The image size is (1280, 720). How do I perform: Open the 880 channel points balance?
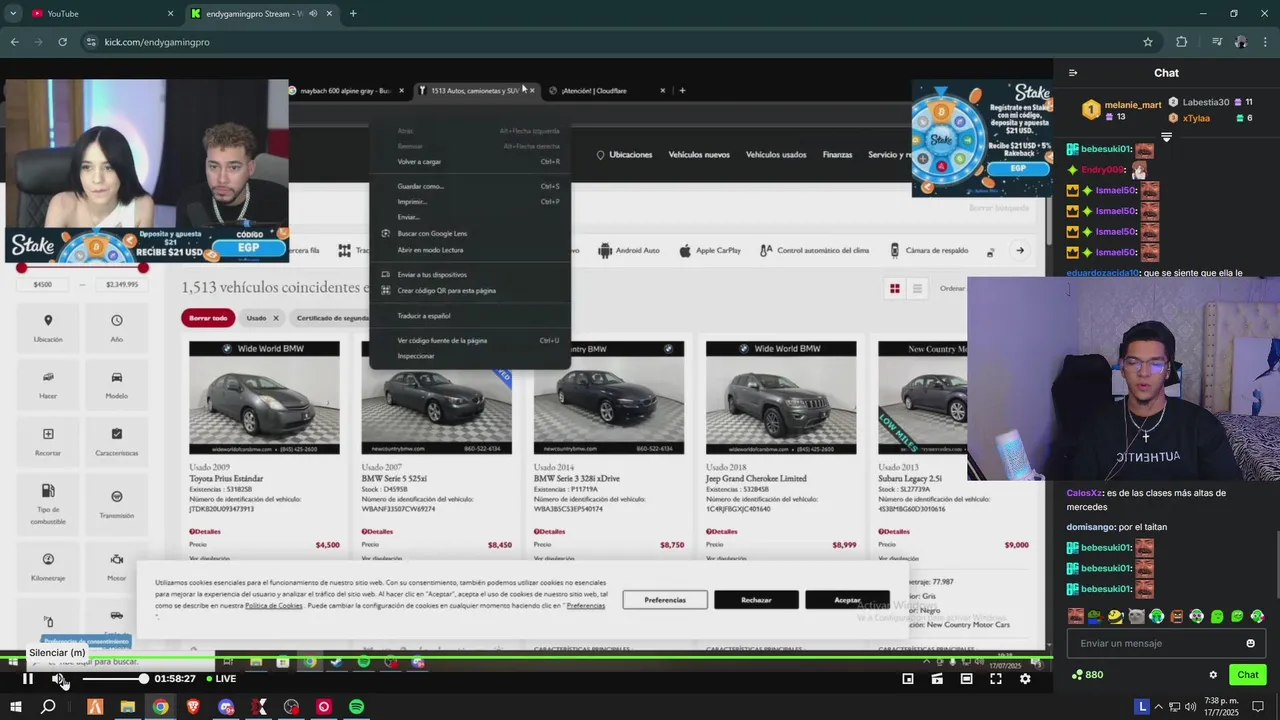[1087, 675]
